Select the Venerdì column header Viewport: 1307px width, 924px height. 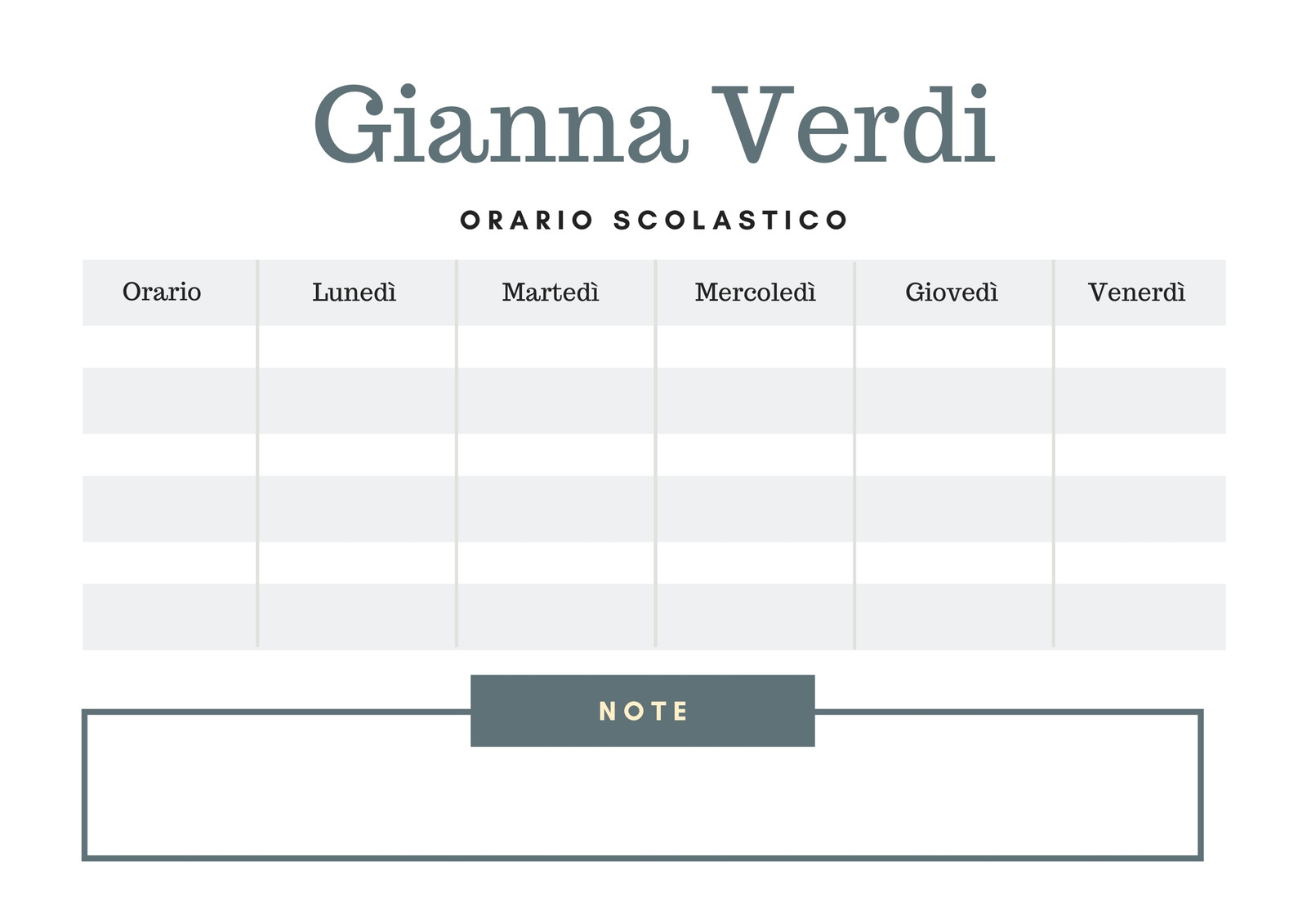click(x=1136, y=292)
